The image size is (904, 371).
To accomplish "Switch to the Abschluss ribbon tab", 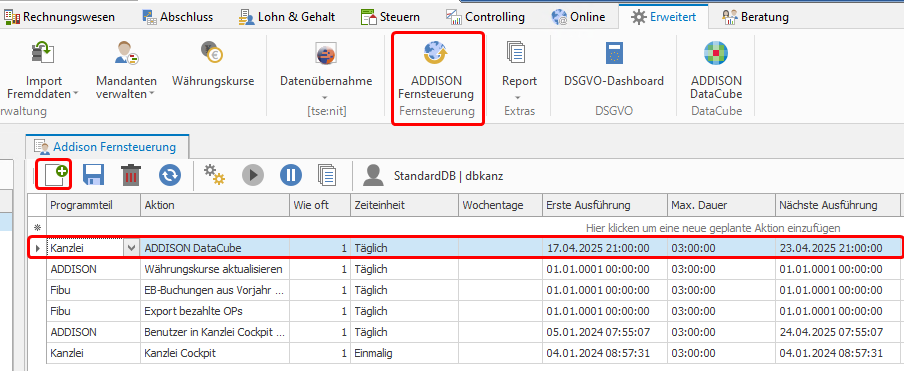I will tap(178, 17).
